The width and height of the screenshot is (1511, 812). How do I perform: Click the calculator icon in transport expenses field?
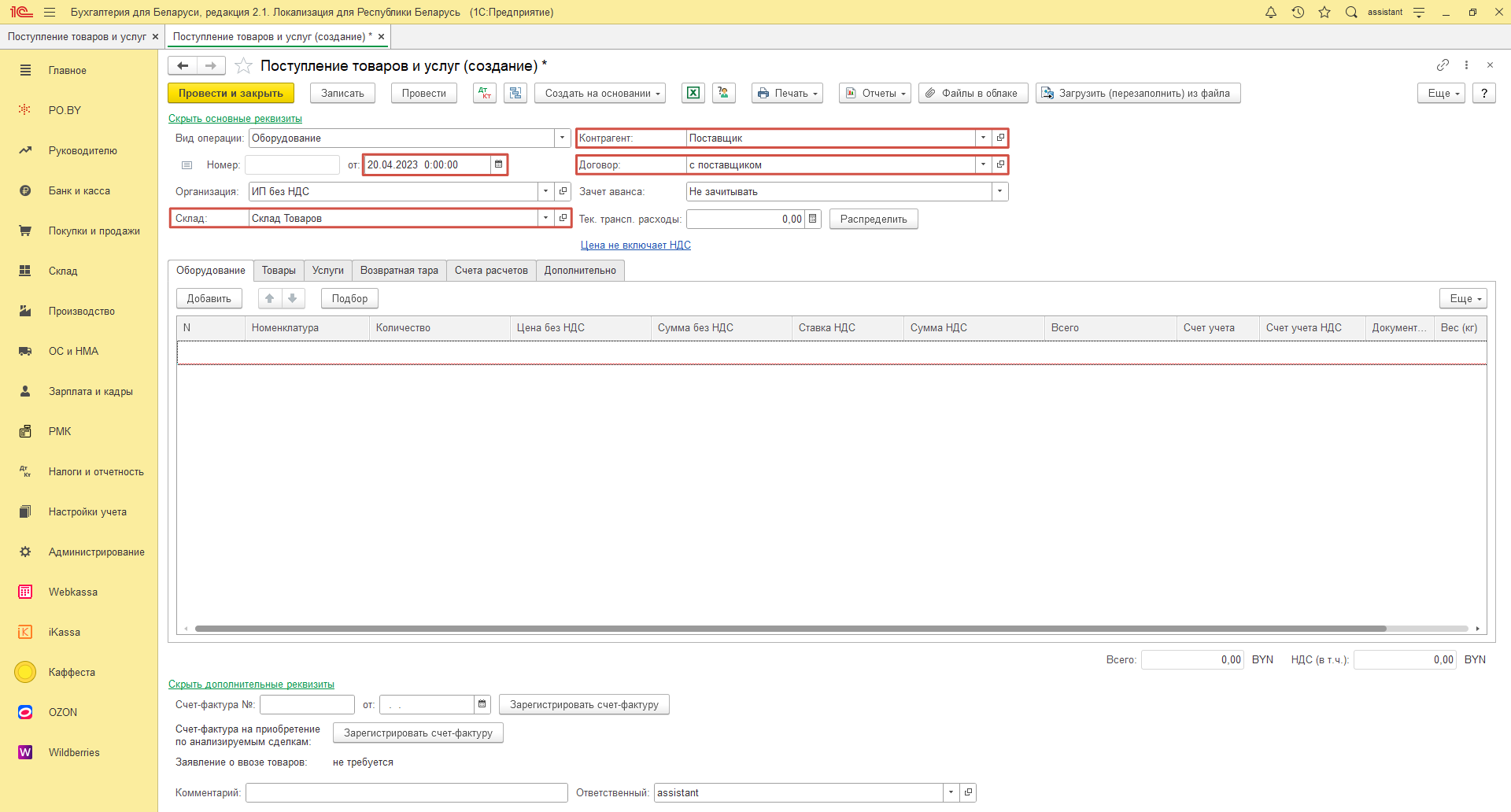pos(813,219)
